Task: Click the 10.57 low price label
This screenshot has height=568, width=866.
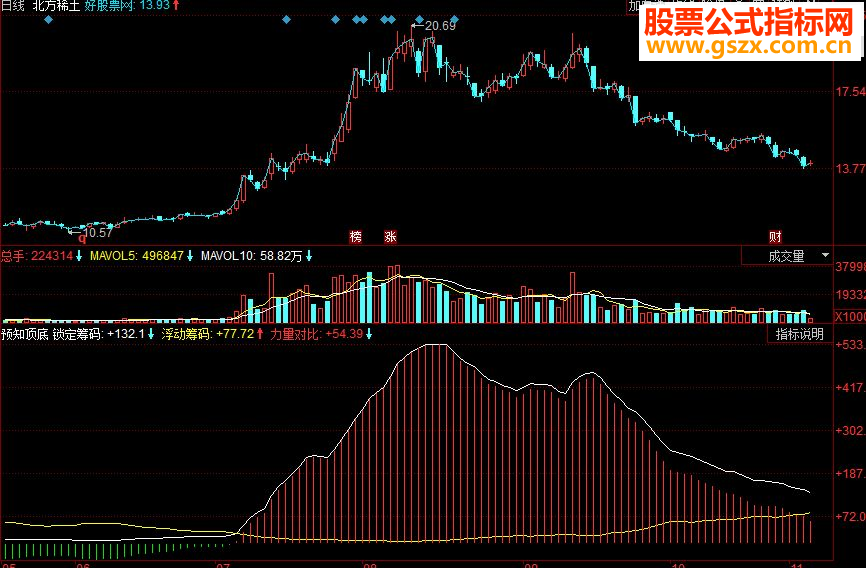Action: click(x=98, y=233)
